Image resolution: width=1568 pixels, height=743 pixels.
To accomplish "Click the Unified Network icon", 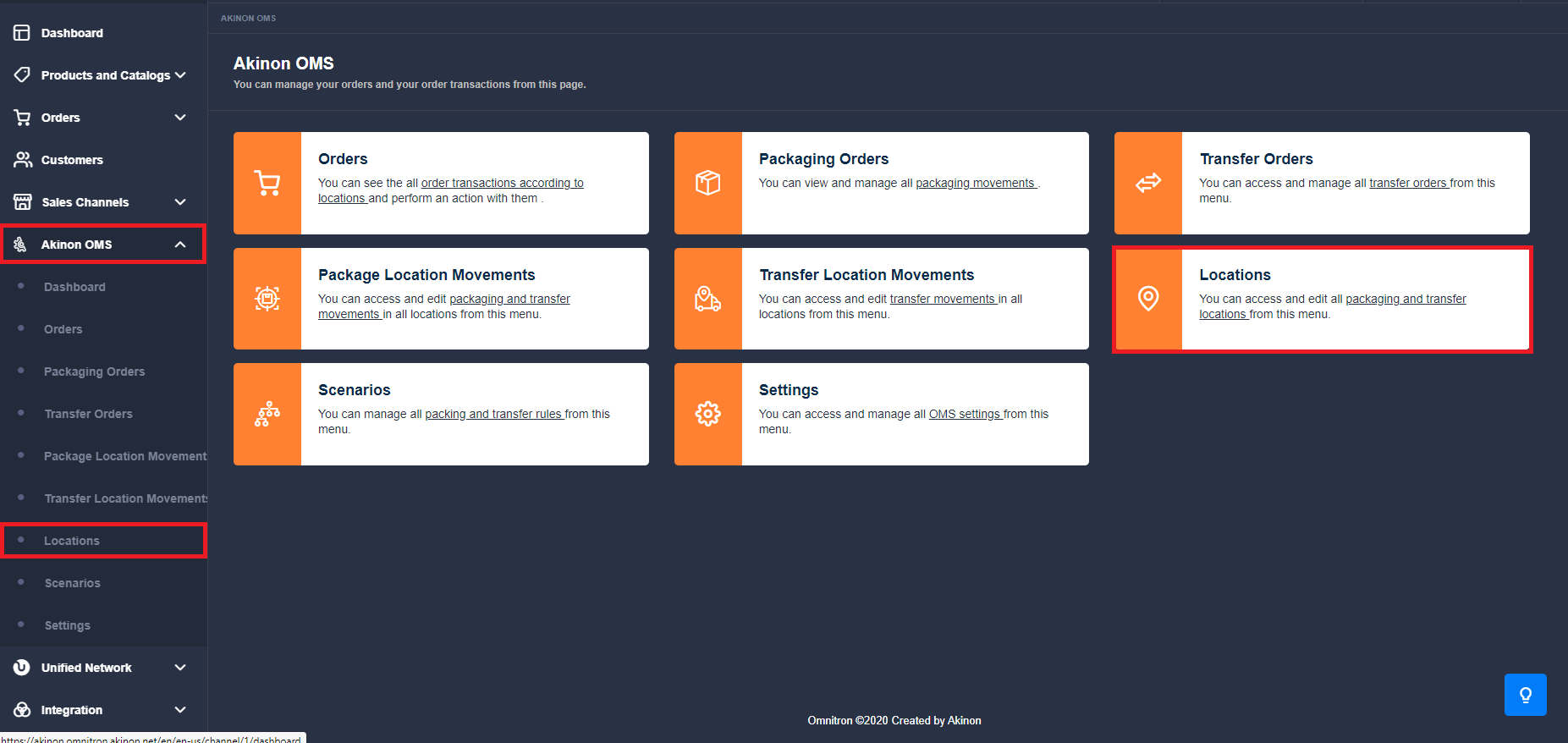I will [22, 668].
